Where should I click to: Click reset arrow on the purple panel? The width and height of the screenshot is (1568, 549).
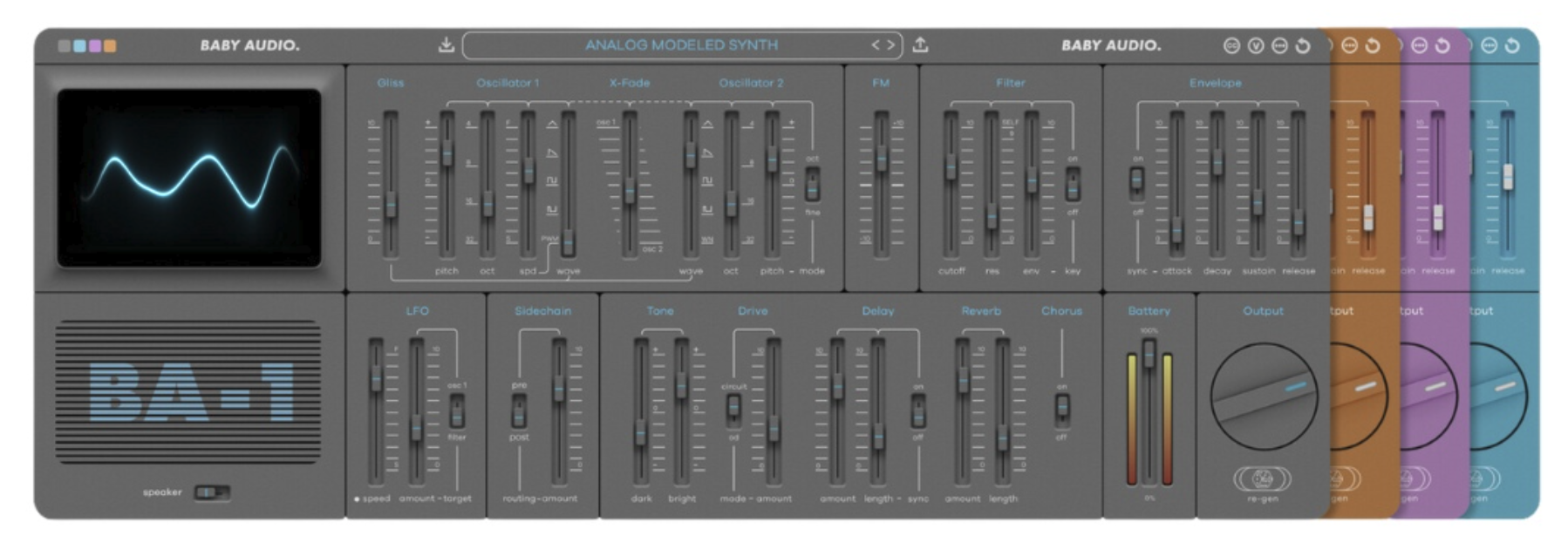coord(1442,45)
